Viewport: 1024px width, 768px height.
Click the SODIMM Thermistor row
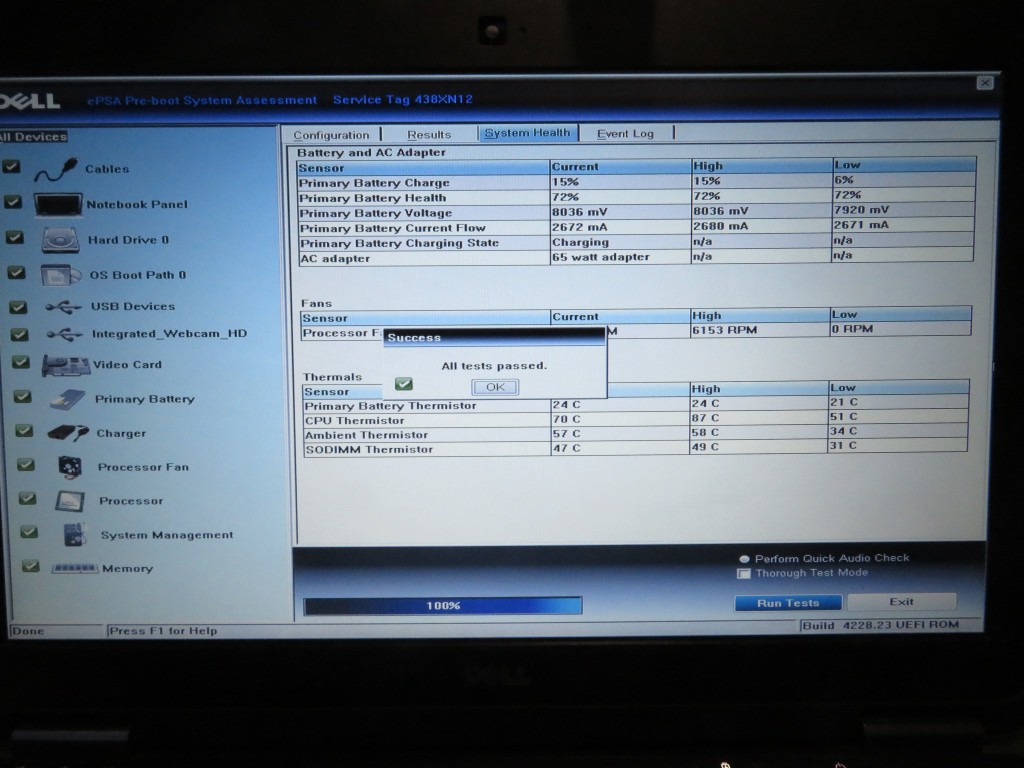pos(635,448)
